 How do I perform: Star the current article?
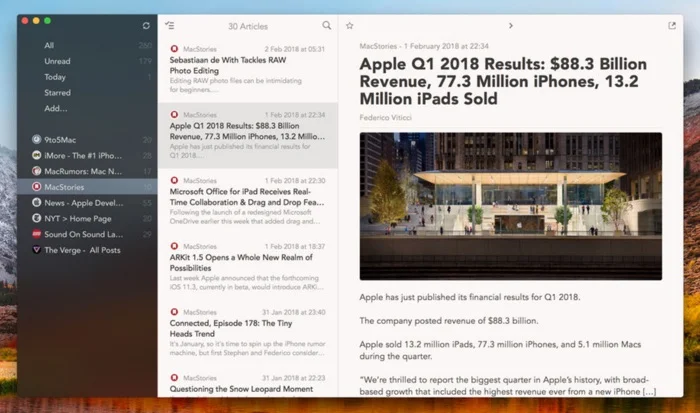tap(350, 26)
